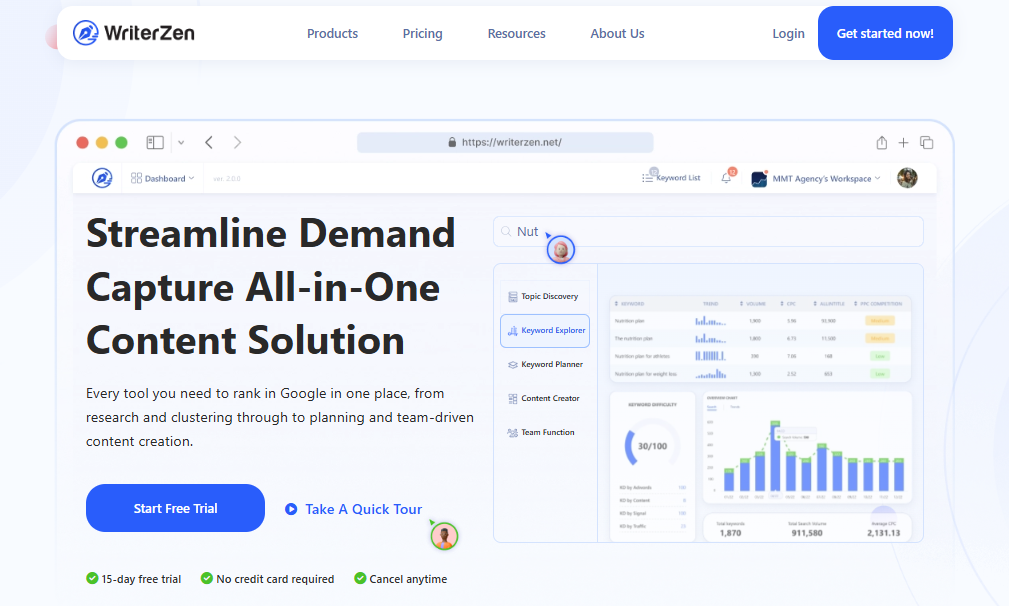Viewport: 1009px width, 606px height.
Task: Expand the MMT Agency's Workspace dropdown
Action: point(826,178)
